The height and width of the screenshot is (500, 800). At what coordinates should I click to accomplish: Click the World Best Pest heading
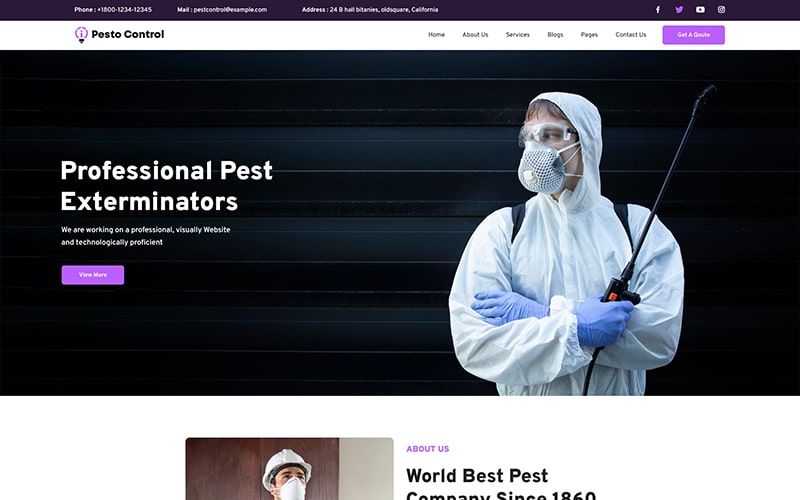coord(501,483)
